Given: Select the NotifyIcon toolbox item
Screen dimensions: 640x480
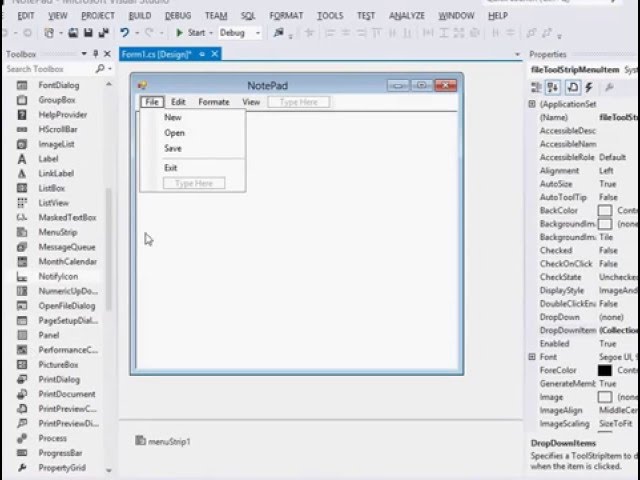Looking at the screenshot, I should pyautogui.click(x=53, y=276).
